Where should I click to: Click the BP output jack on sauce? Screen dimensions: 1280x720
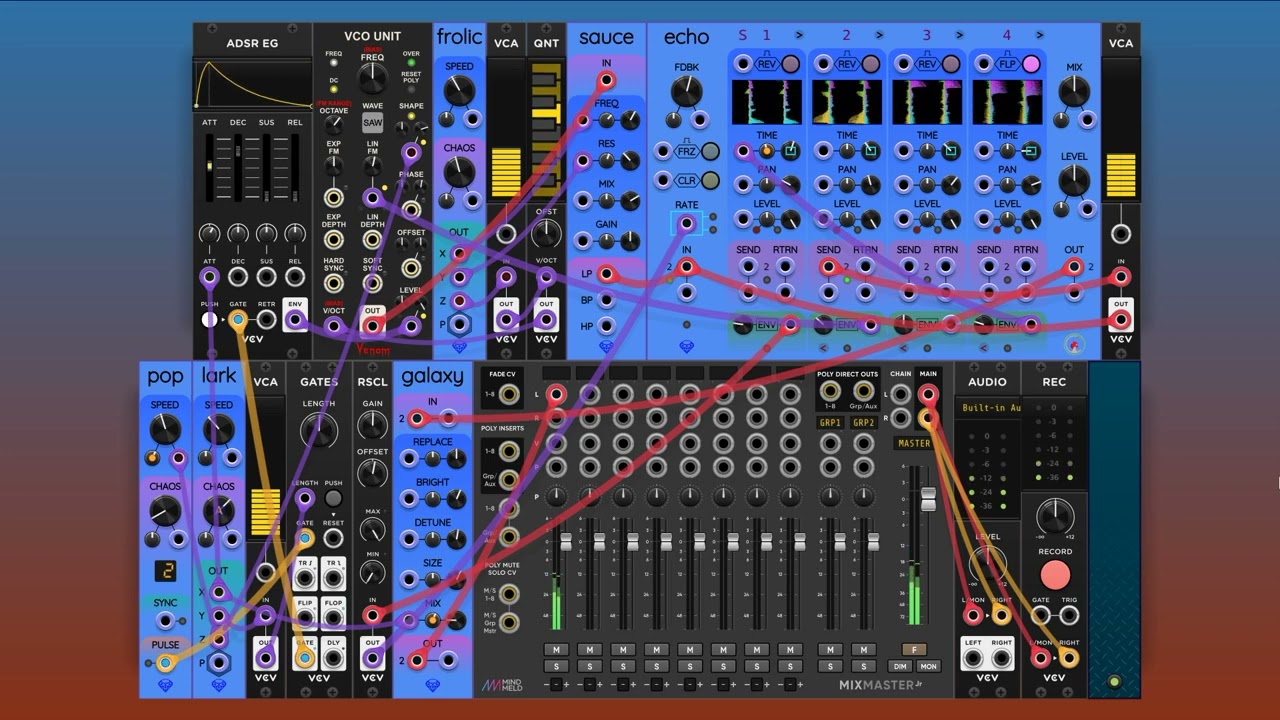606,300
